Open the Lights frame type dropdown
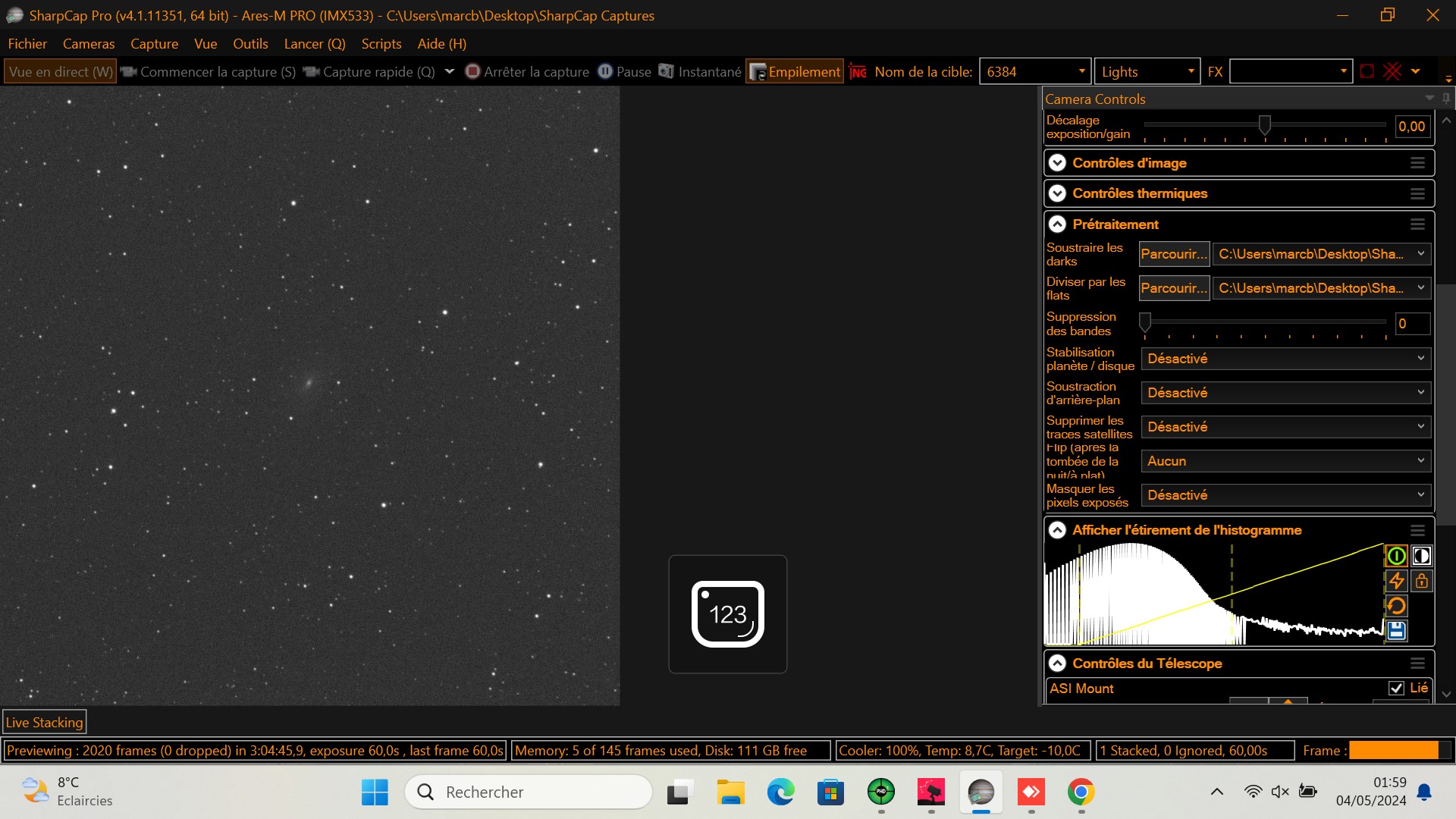1456x819 pixels. (1147, 71)
